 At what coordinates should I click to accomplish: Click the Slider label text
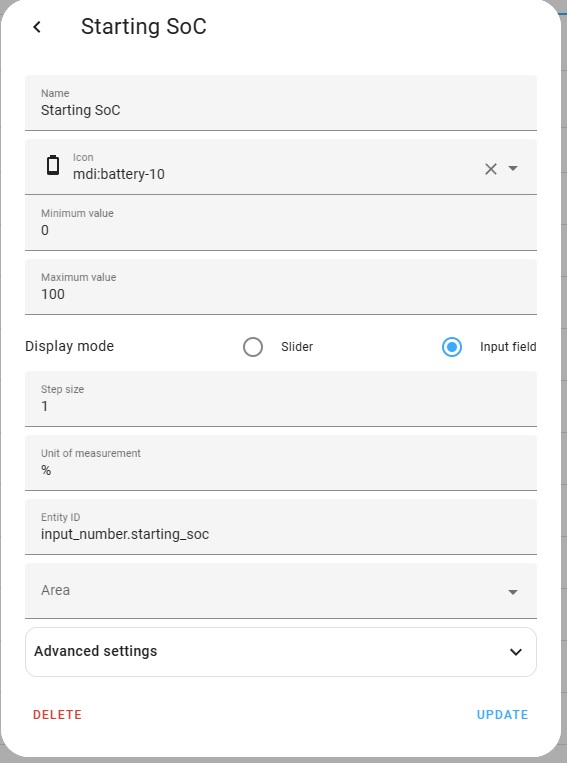pos(297,347)
